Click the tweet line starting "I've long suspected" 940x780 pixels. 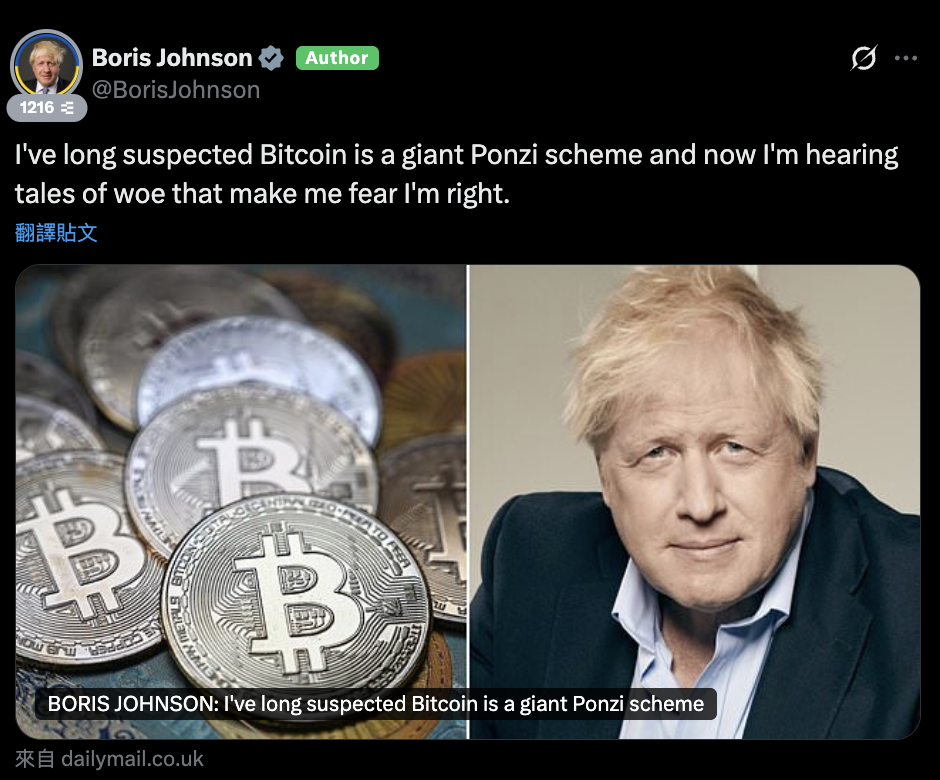click(x=456, y=155)
